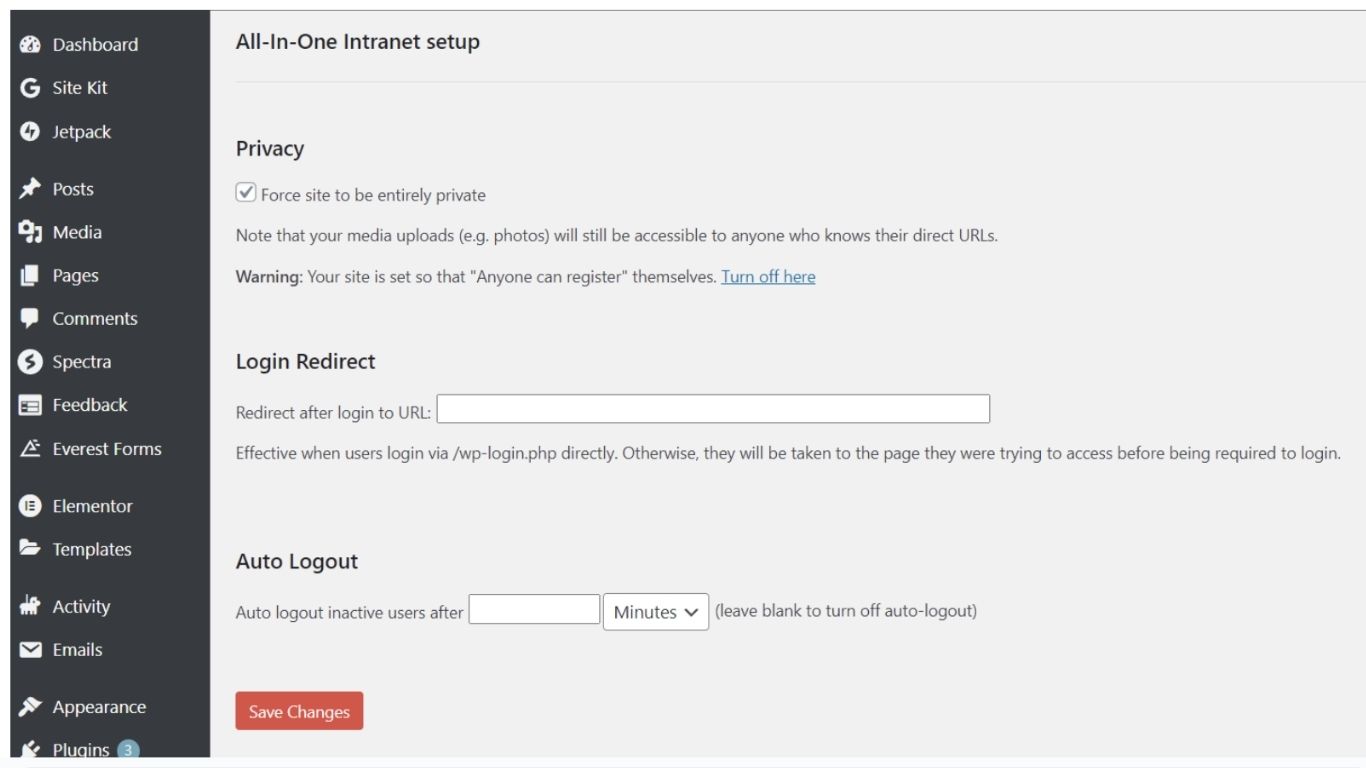Open the Minutes time unit dropdown

(655, 612)
